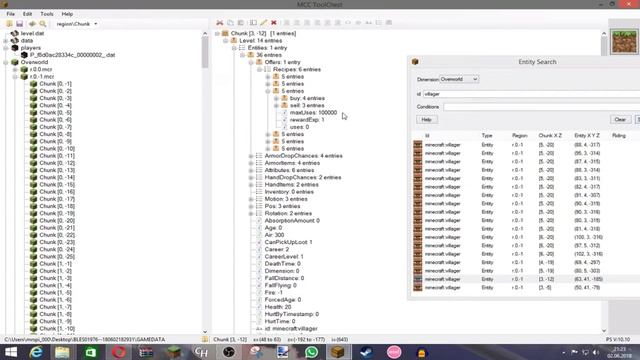Click the save toolbar icon
The height and width of the screenshot is (360, 640).
coord(20,24)
